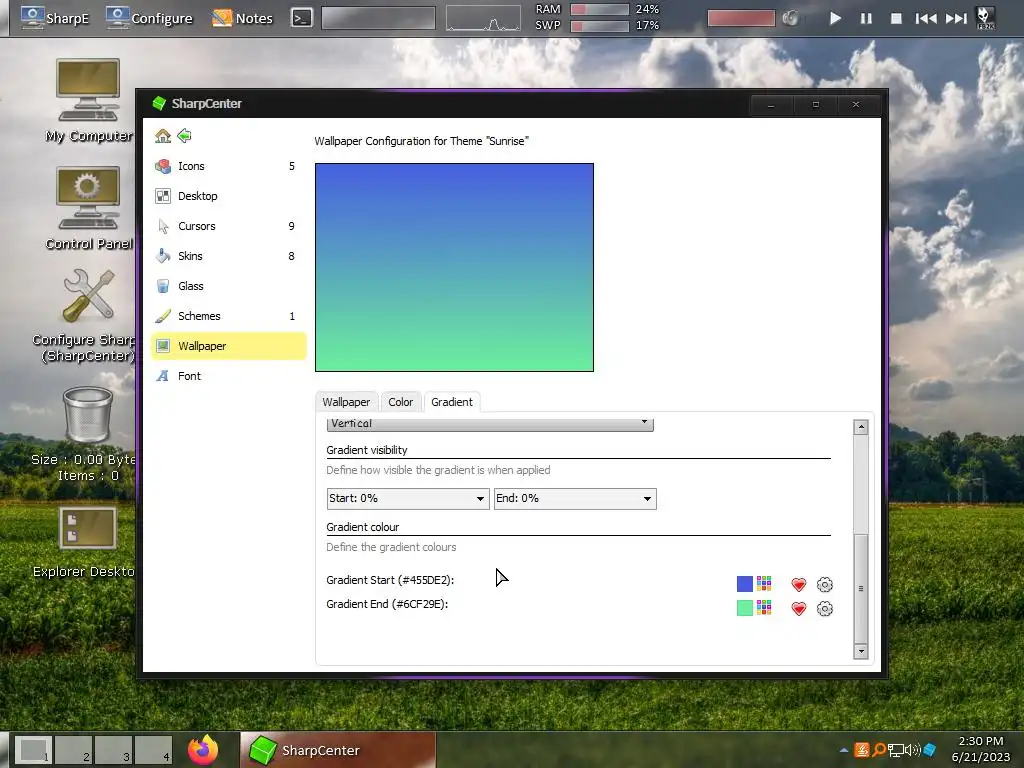Switch to virtual desktop 4

point(153,750)
